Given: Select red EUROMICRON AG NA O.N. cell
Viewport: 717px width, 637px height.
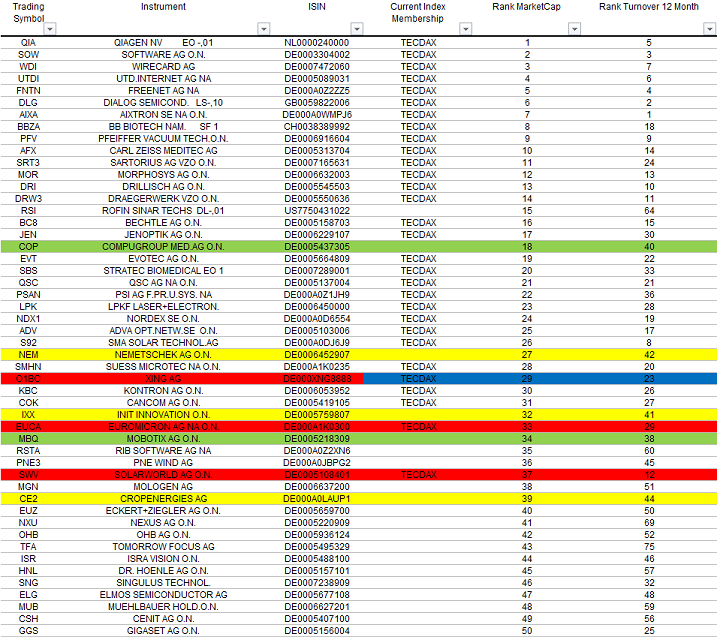Looking at the screenshot, I should click(x=163, y=427).
